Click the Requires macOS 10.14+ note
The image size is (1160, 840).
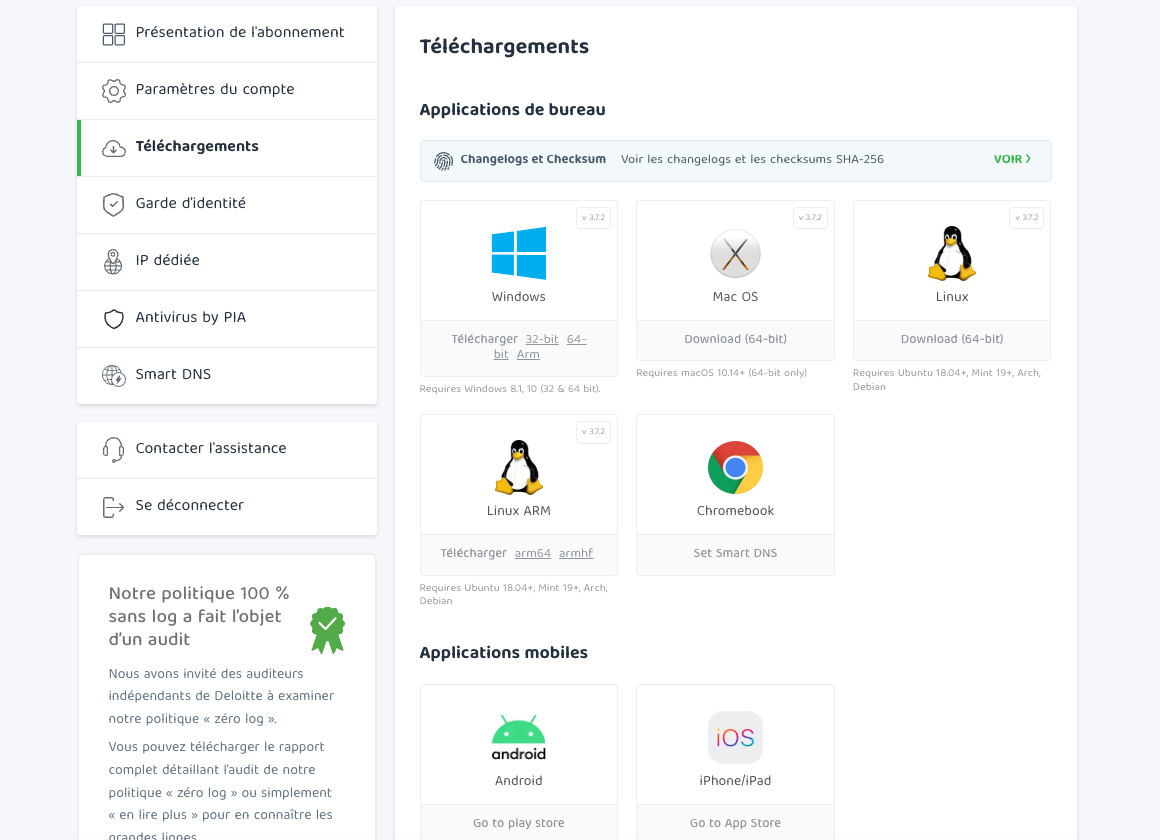pos(721,373)
